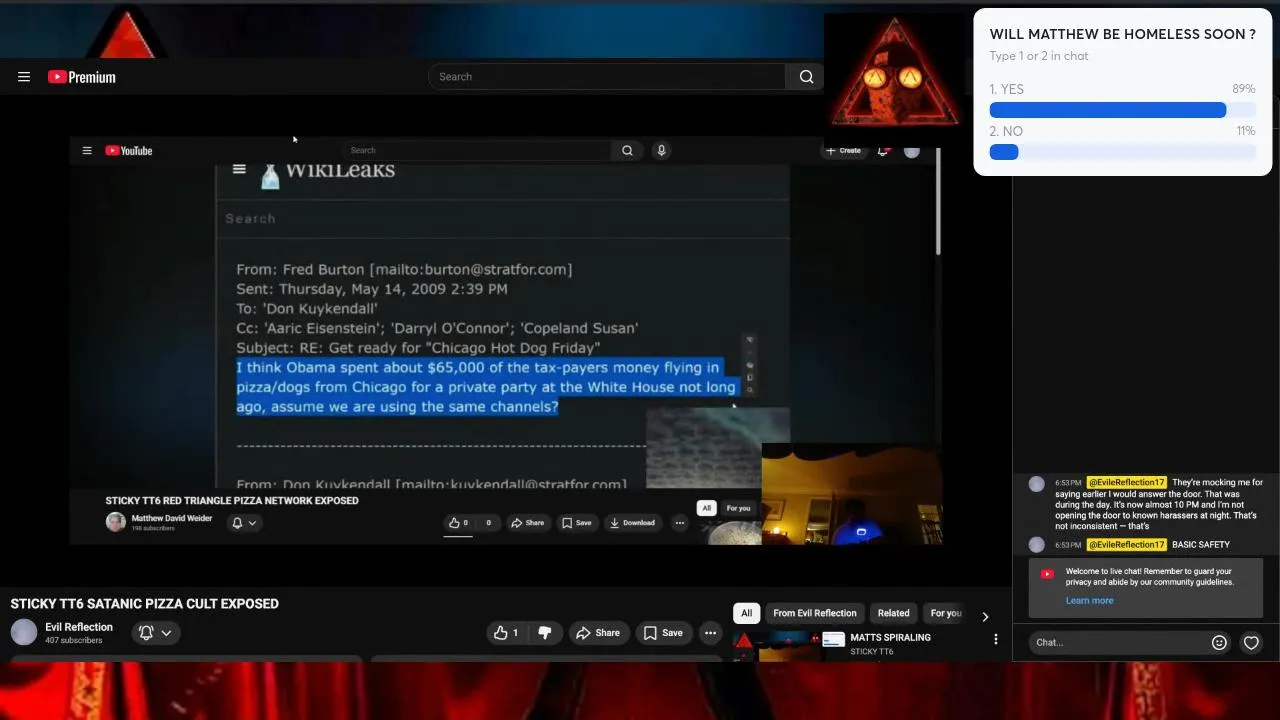Save the Satanic Pizza Cult video
The width and height of the screenshot is (1280, 720).
663,633
